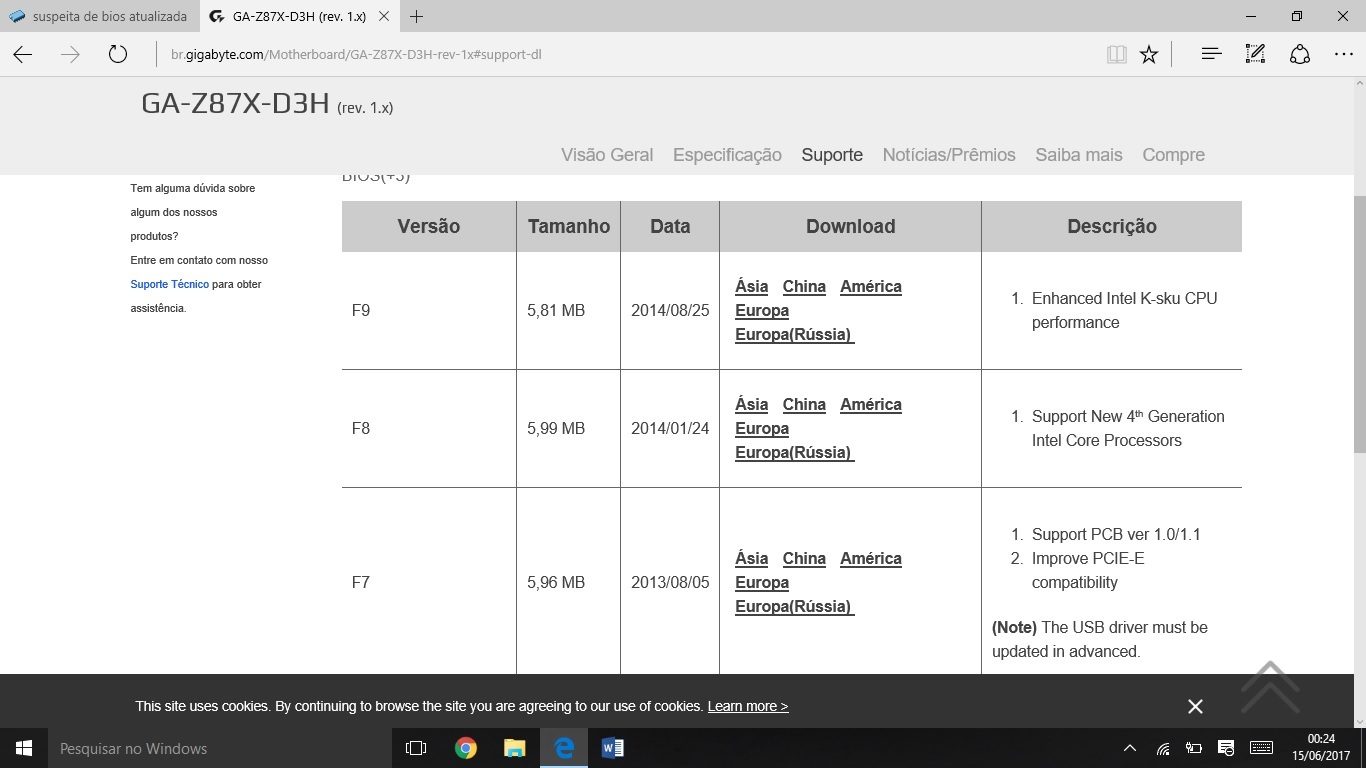
Task: Open the network status icon
Action: tap(1163, 748)
